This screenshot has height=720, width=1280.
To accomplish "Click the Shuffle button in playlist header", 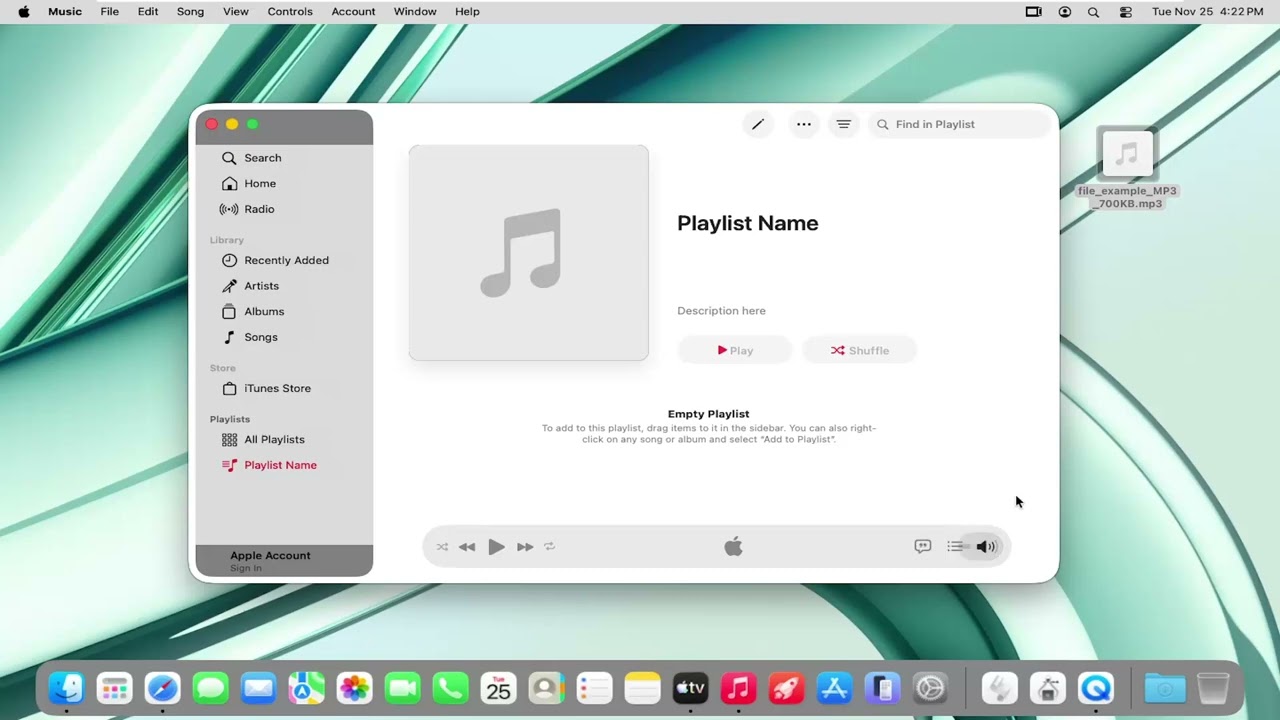I will 860,350.
